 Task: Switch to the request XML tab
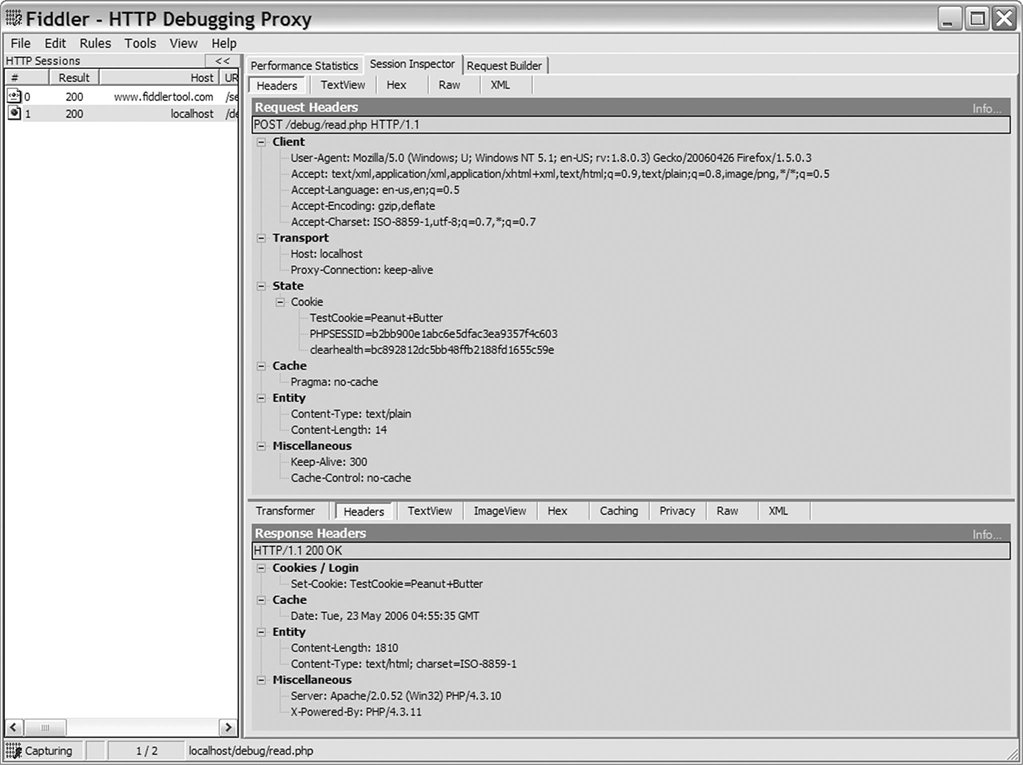pyautogui.click(x=500, y=85)
